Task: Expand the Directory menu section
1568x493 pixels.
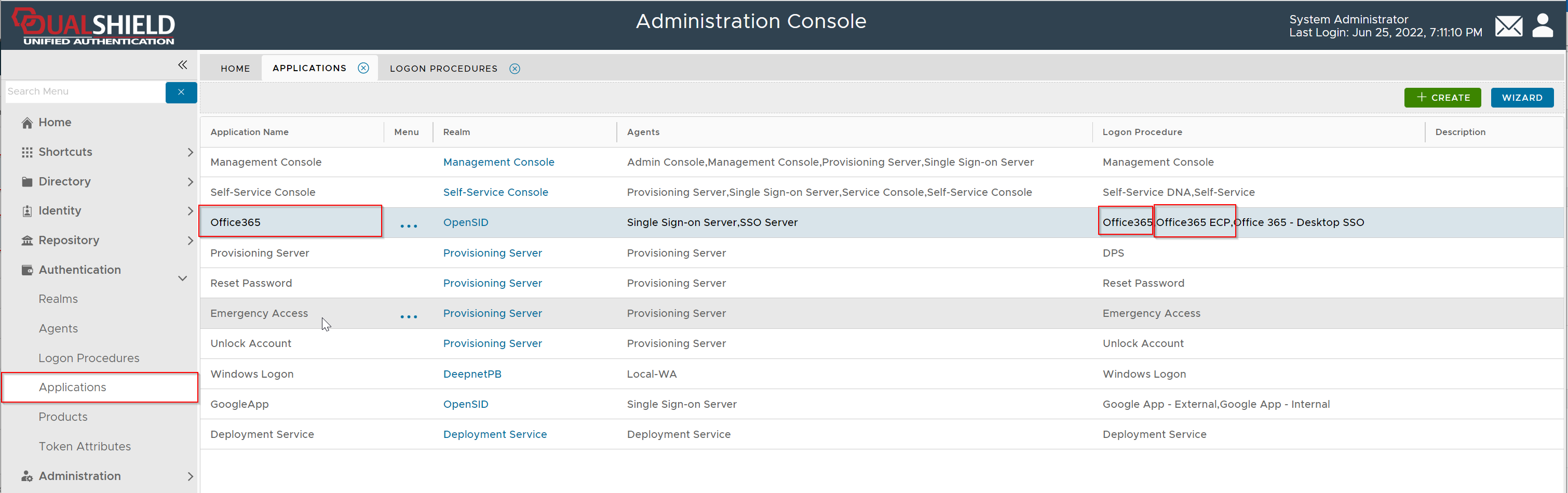Action: click(190, 182)
